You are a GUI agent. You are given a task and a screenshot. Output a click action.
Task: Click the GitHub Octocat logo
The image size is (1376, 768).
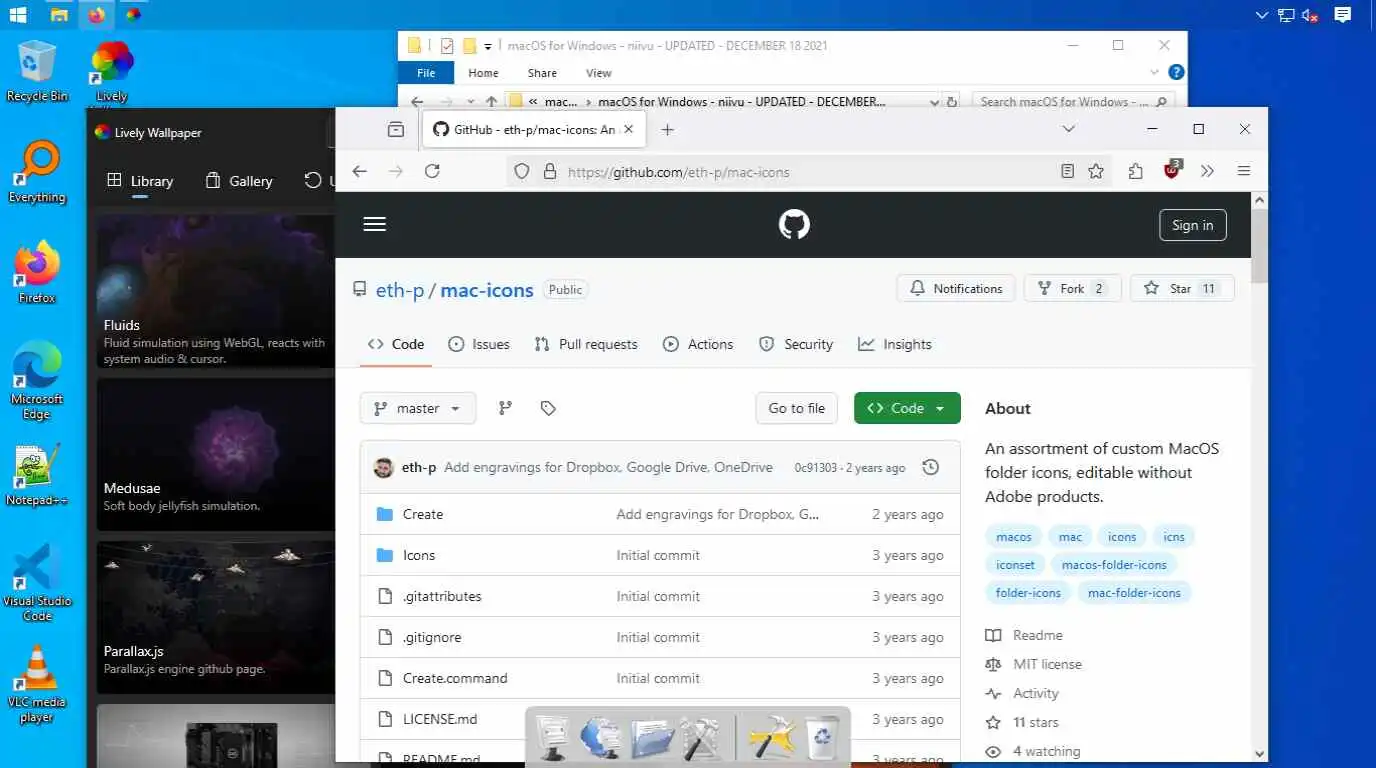[x=794, y=224]
